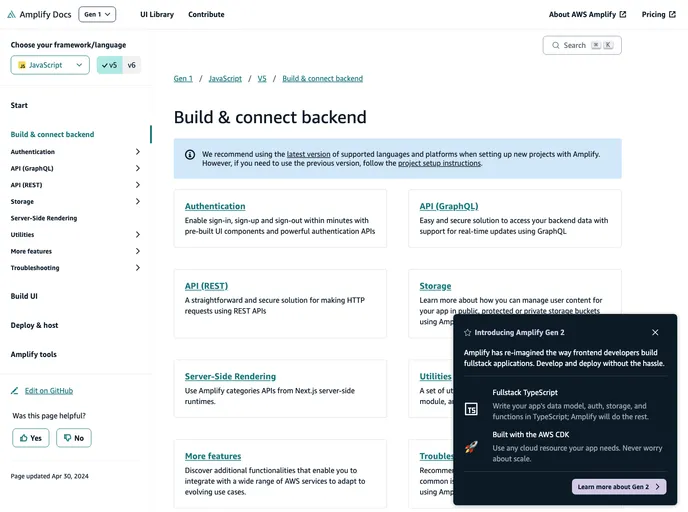
Task: Click the Fullstack TypeScript heading text
Action: coord(525,393)
